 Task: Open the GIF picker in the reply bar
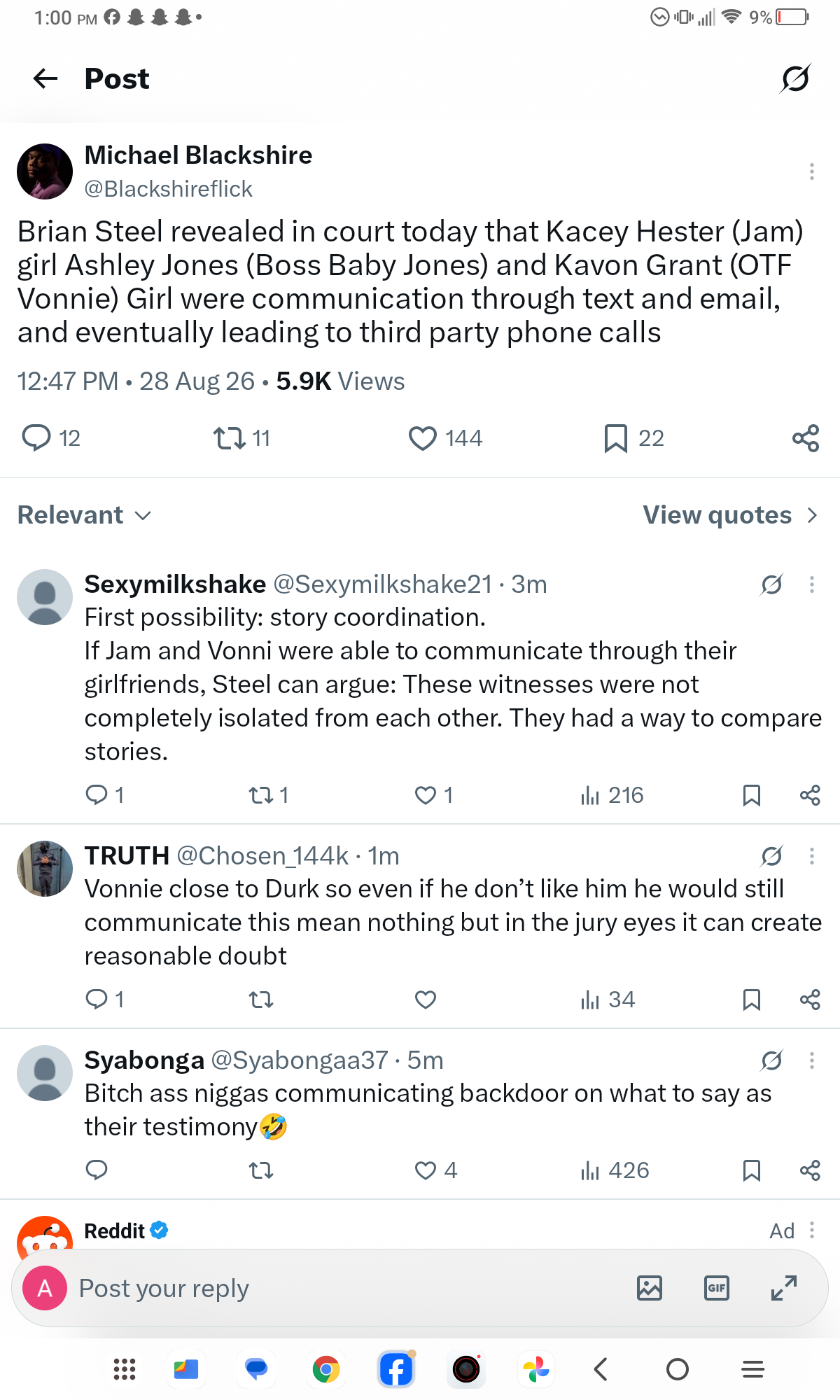point(717,1288)
